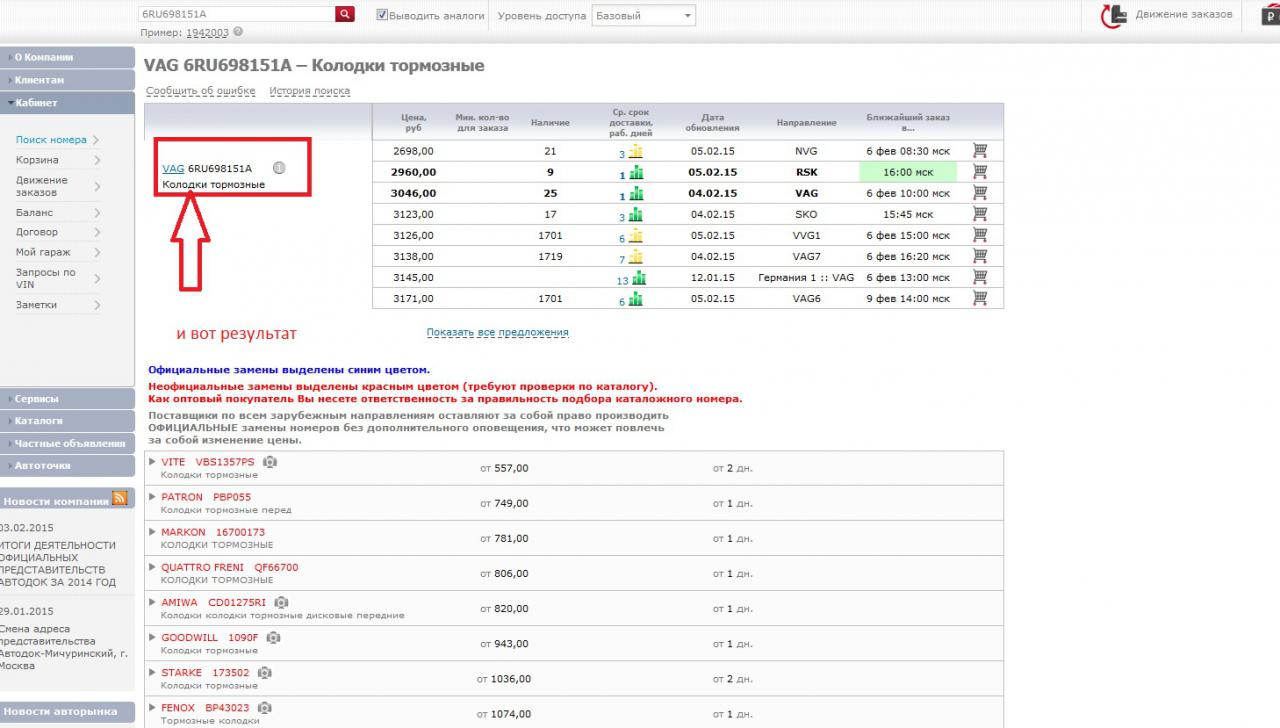Open the photo icon for FENOX BP43023
Image resolution: width=1280 pixels, height=728 pixels.
(x=263, y=708)
